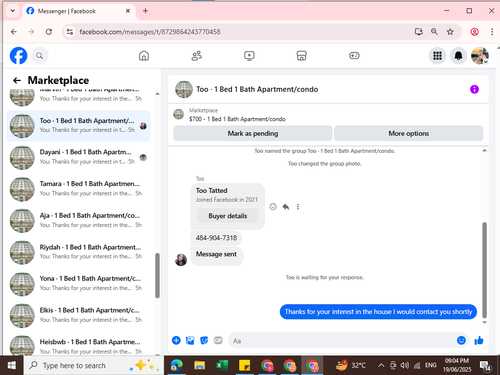Open the Yona conversation

[x=78, y=283]
